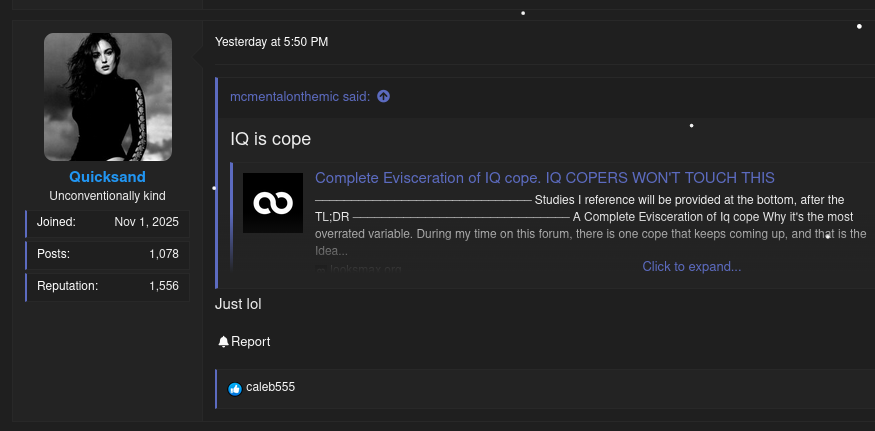Image resolution: width=875 pixels, height=431 pixels.
Task: Open "mcmentalonthemic said:" quote source link
Action: click(x=300, y=97)
